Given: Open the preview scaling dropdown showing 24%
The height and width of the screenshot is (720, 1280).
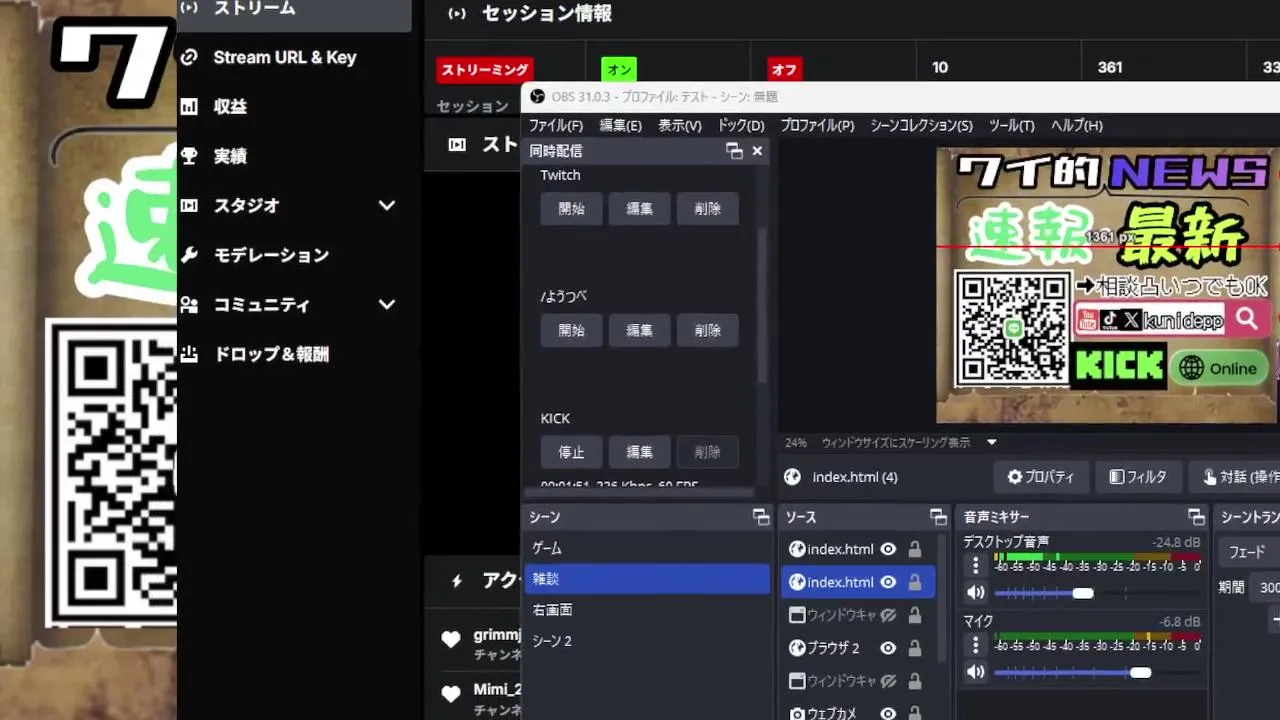Looking at the screenshot, I should coord(992,442).
